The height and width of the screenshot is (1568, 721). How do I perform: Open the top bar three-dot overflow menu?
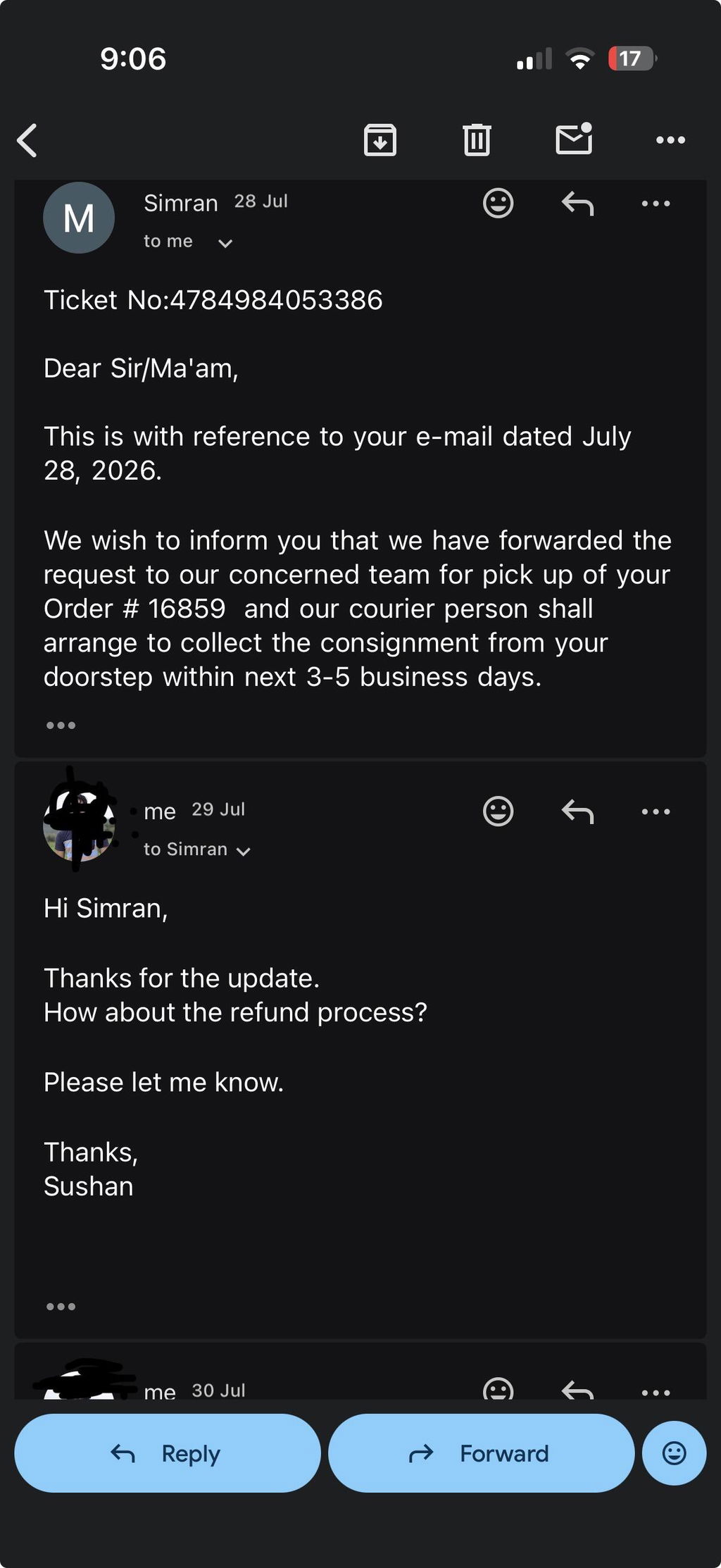click(670, 140)
